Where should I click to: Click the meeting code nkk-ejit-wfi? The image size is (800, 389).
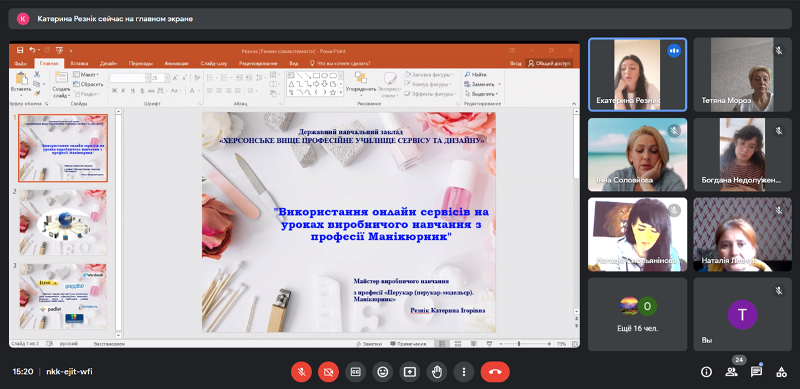click(x=69, y=372)
